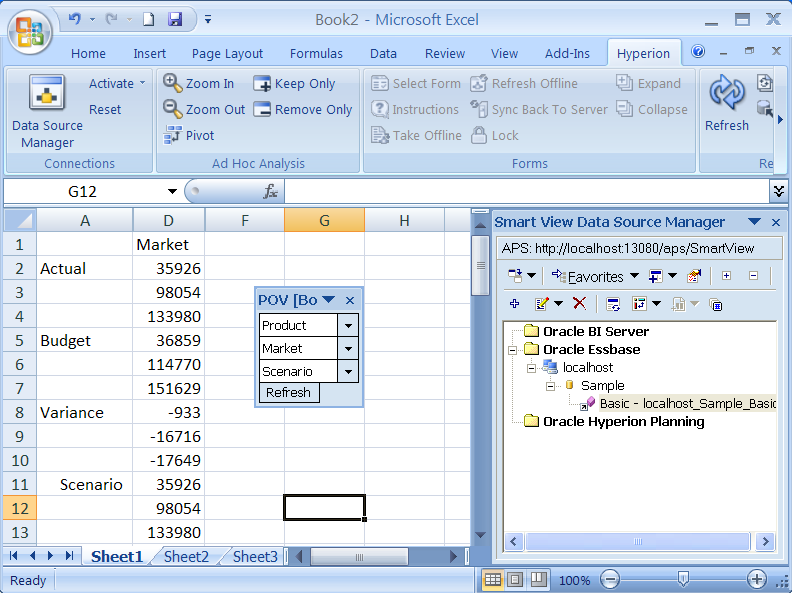The height and width of the screenshot is (593, 792).
Task: Click the Zoom In icon
Action: (x=174, y=84)
